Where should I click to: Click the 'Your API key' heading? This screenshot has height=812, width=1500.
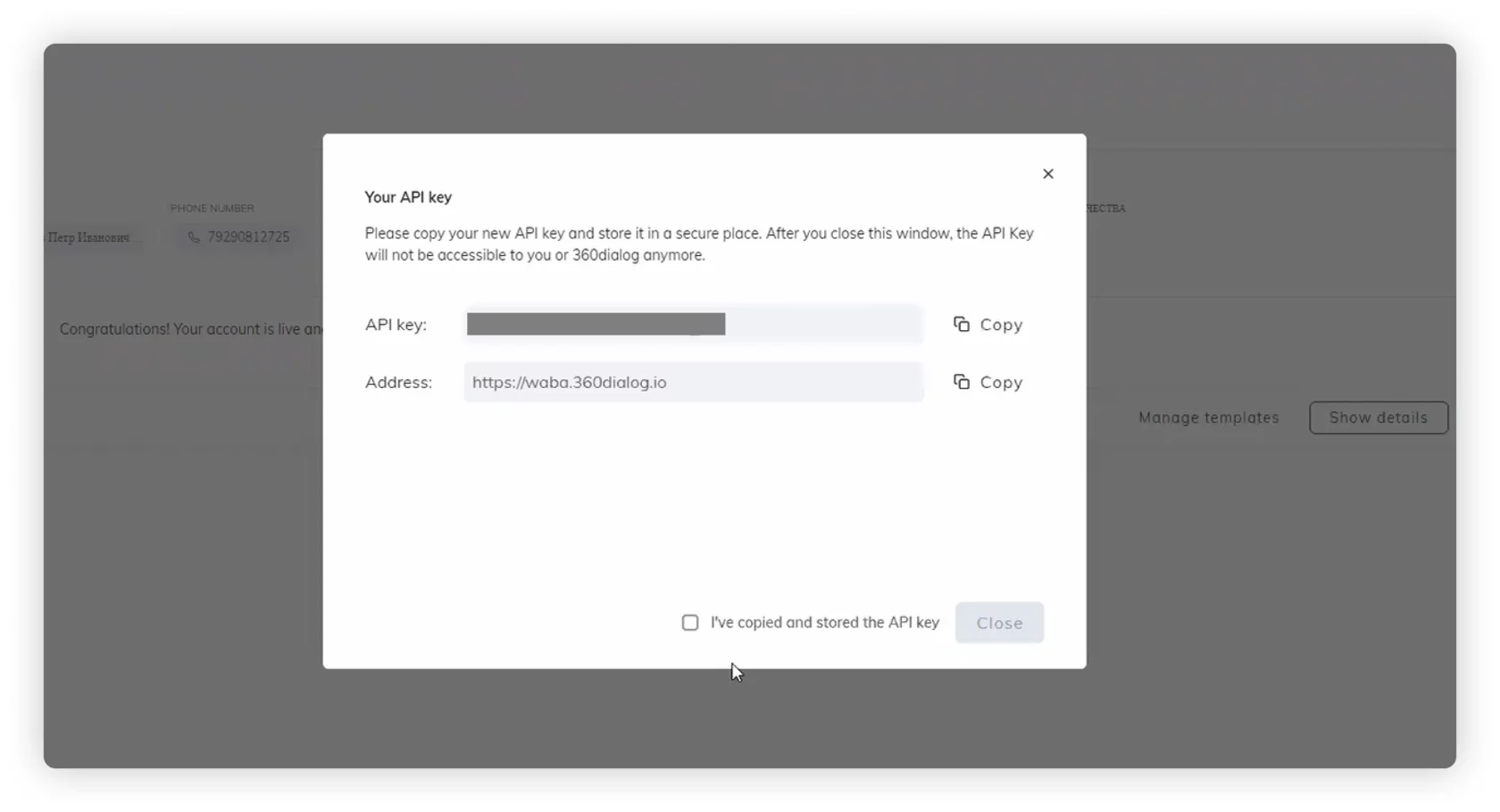[408, 197]
